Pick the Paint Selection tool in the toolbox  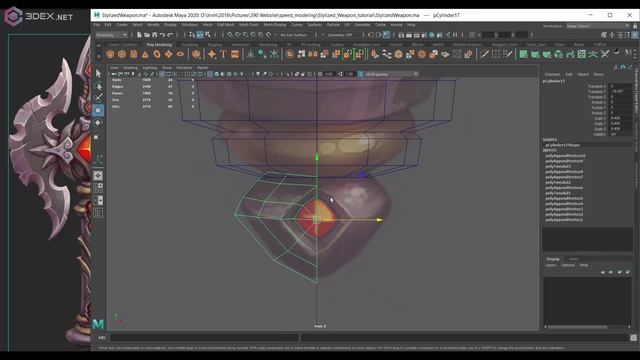[x=98, y=98]
